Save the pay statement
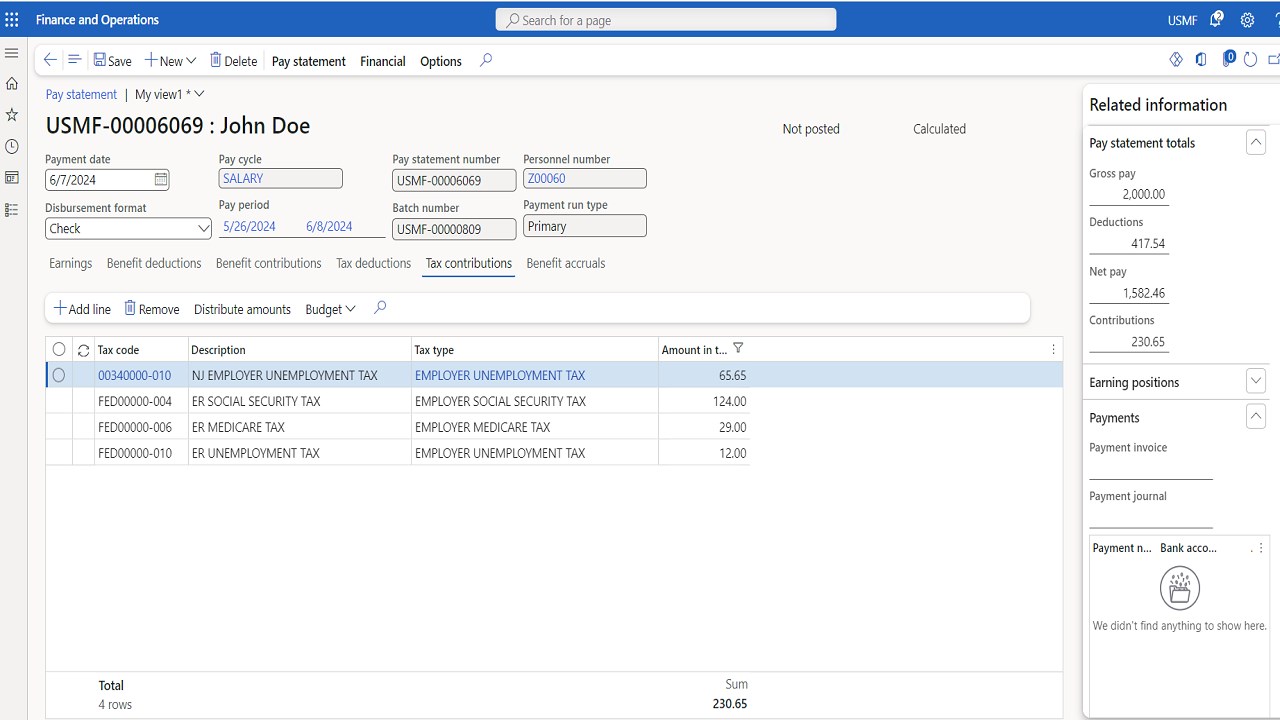Screen dimensions: 1280x720 [x=113, y=61]
